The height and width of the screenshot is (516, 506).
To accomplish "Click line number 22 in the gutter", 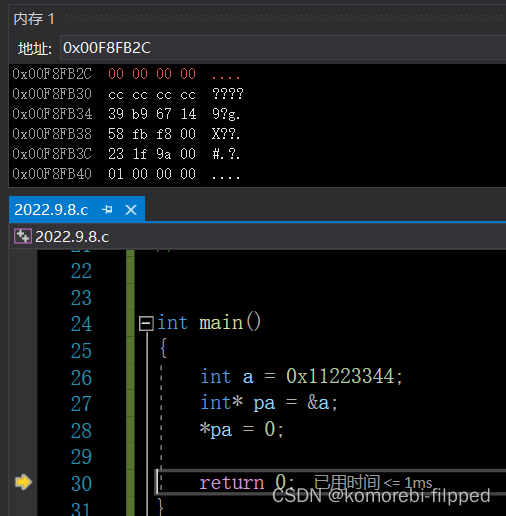I will point(81,271).
